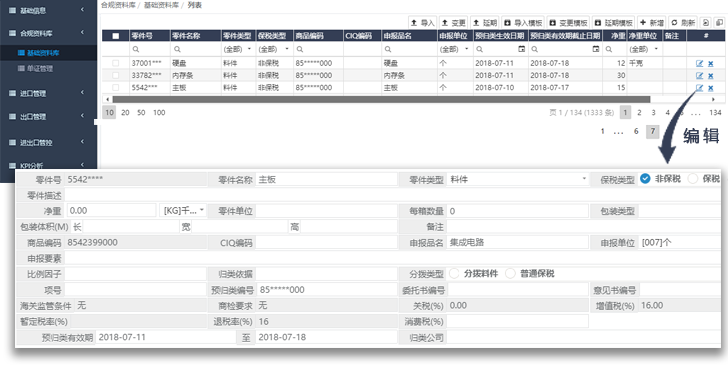Edit the 主板 row
This screenshot has width=728, height=368.
click(699, 87)
